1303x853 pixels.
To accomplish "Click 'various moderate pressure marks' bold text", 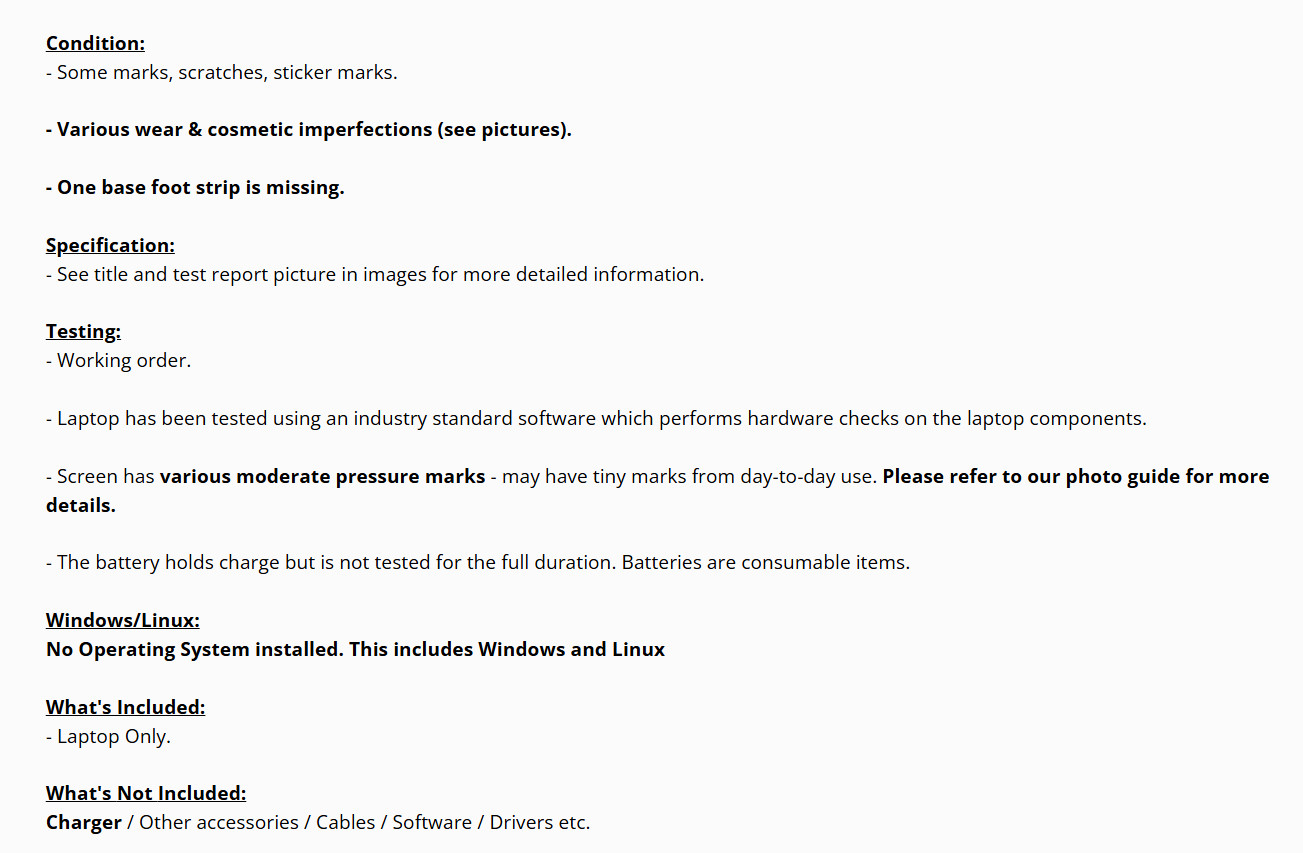I will click(323, 476).
